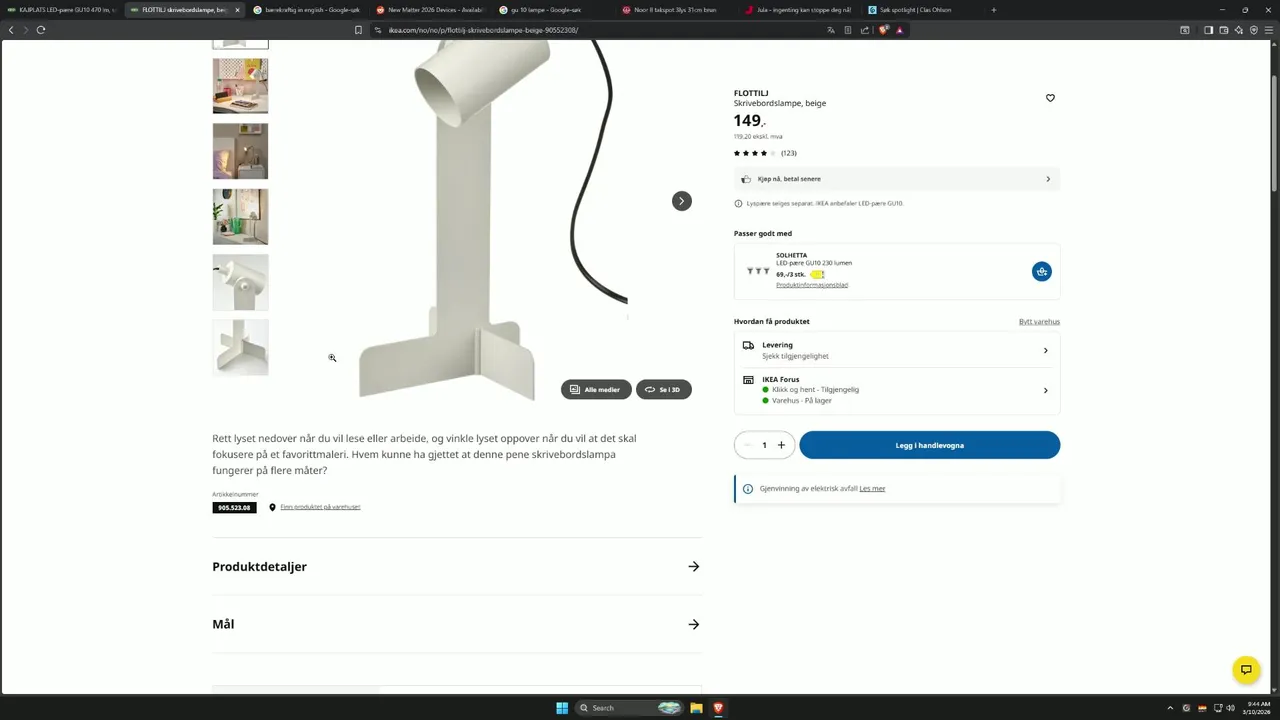Click Les mer recycling link

(872, 489)
